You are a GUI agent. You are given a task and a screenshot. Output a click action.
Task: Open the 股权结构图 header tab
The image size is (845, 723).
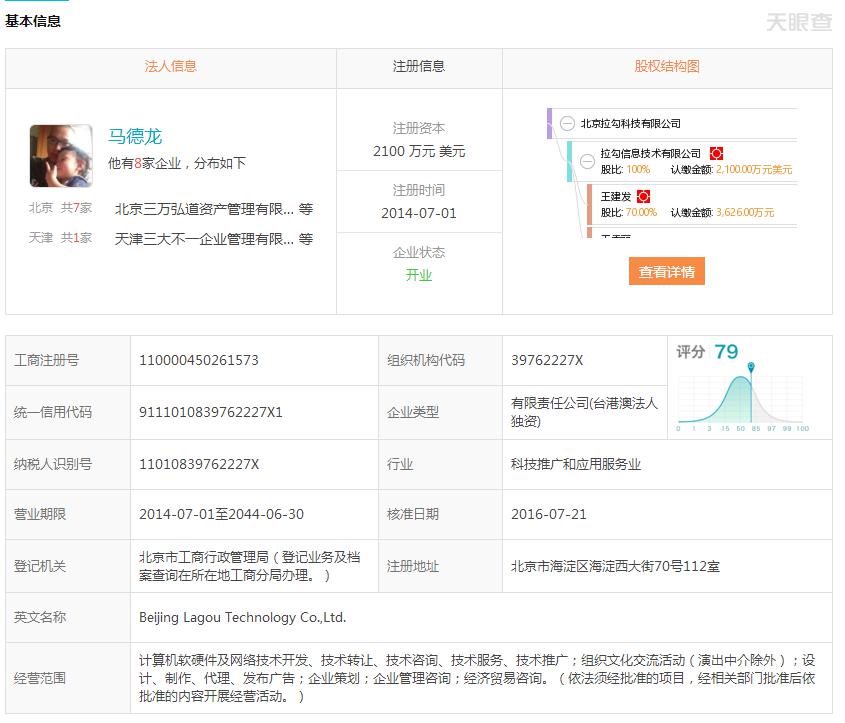pos(667,66)
